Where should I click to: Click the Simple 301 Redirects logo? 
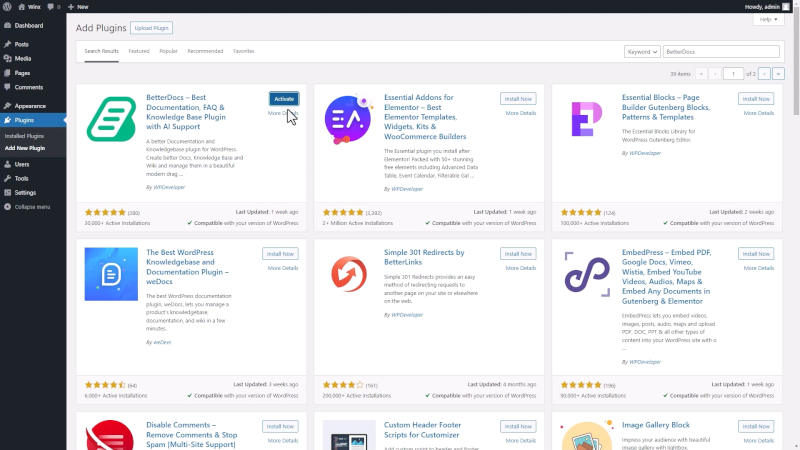click(349, 274)
